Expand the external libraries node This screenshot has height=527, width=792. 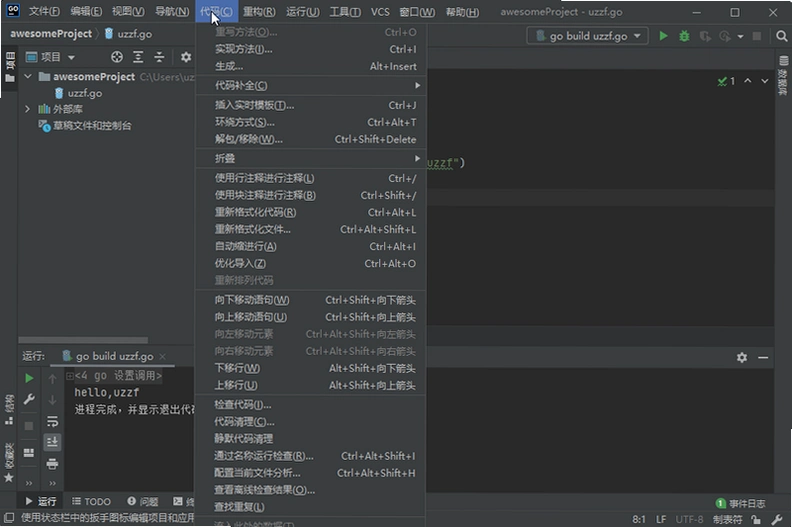pos(28,109)
